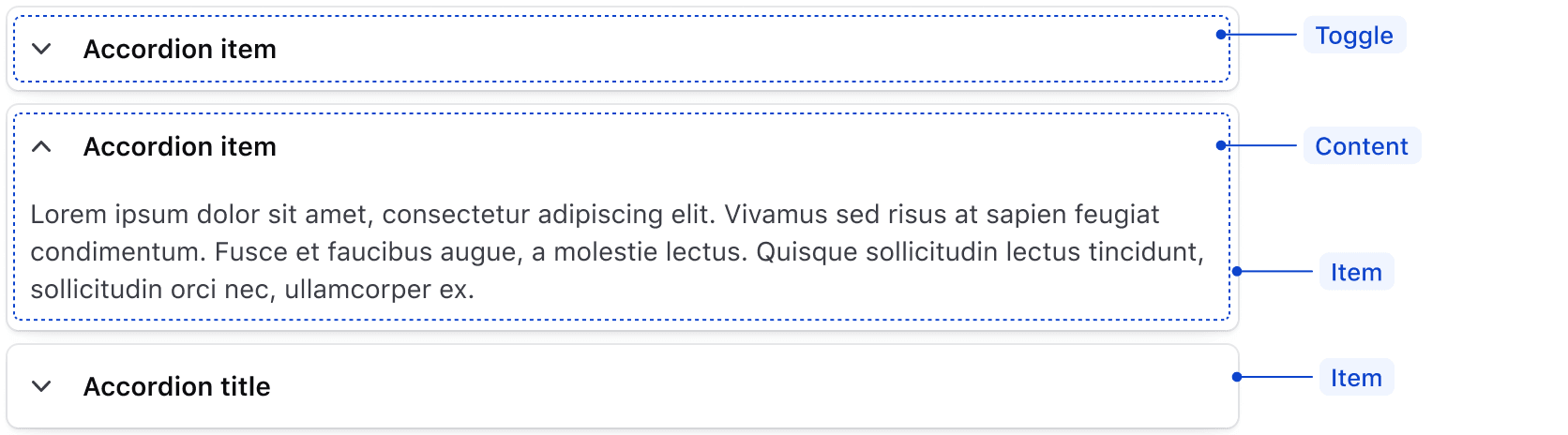
Task: Click the Content annotation label
Action: coord(1361,146)
